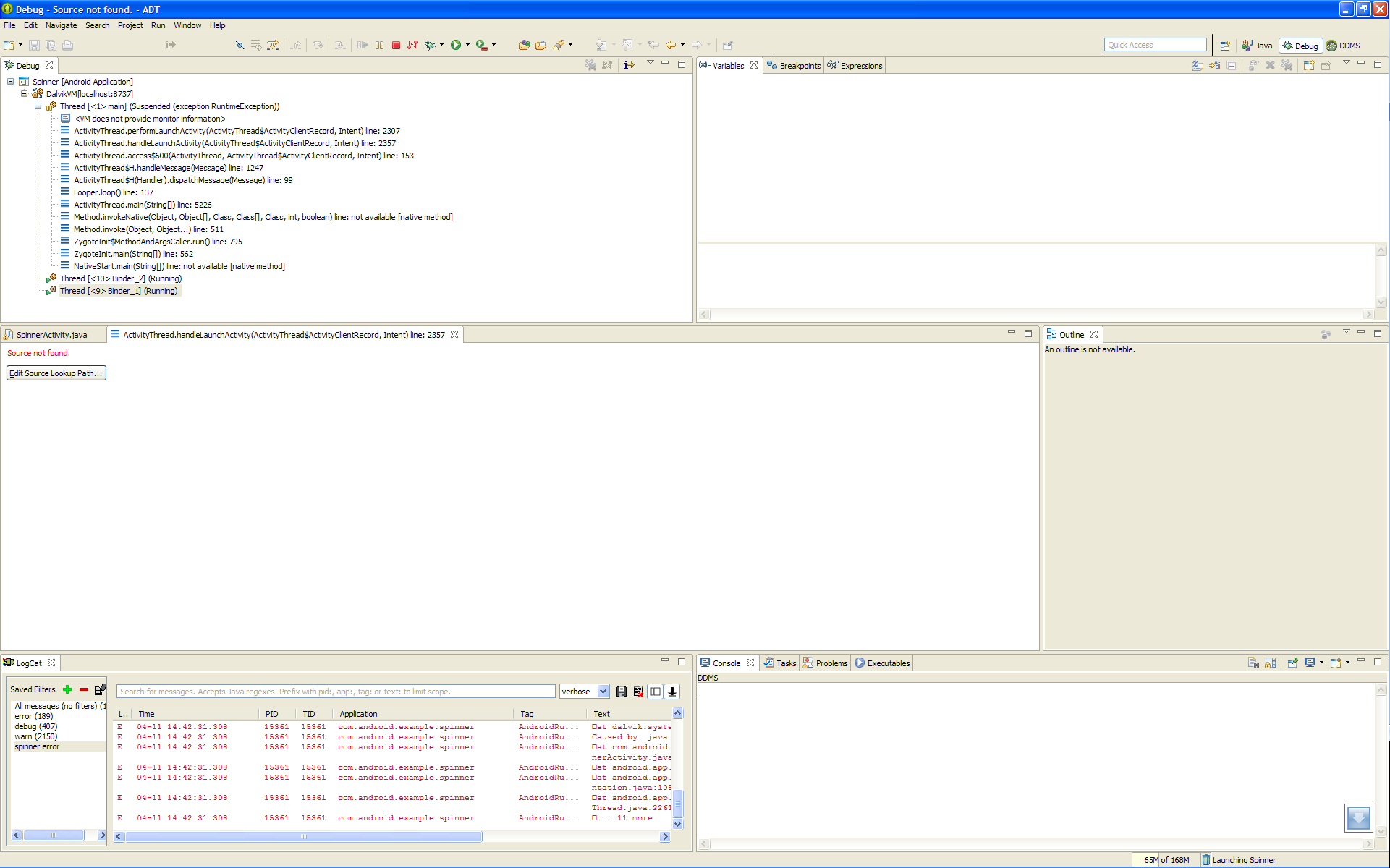Switch to the Java perspective

1257,46
